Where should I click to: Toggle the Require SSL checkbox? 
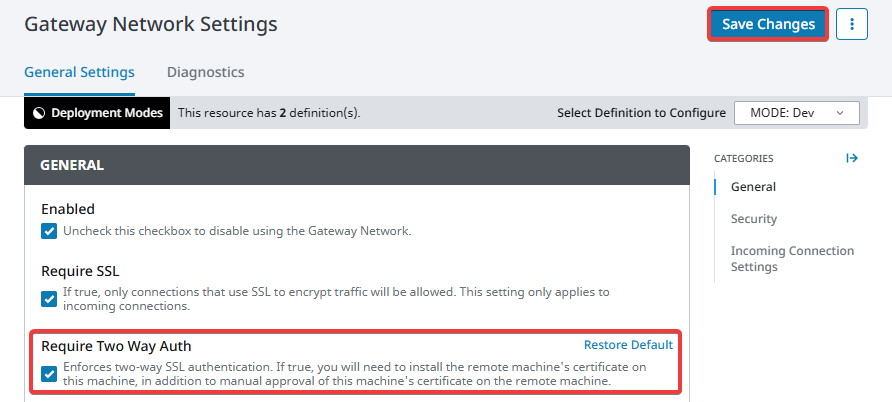(x=50, y=299)
